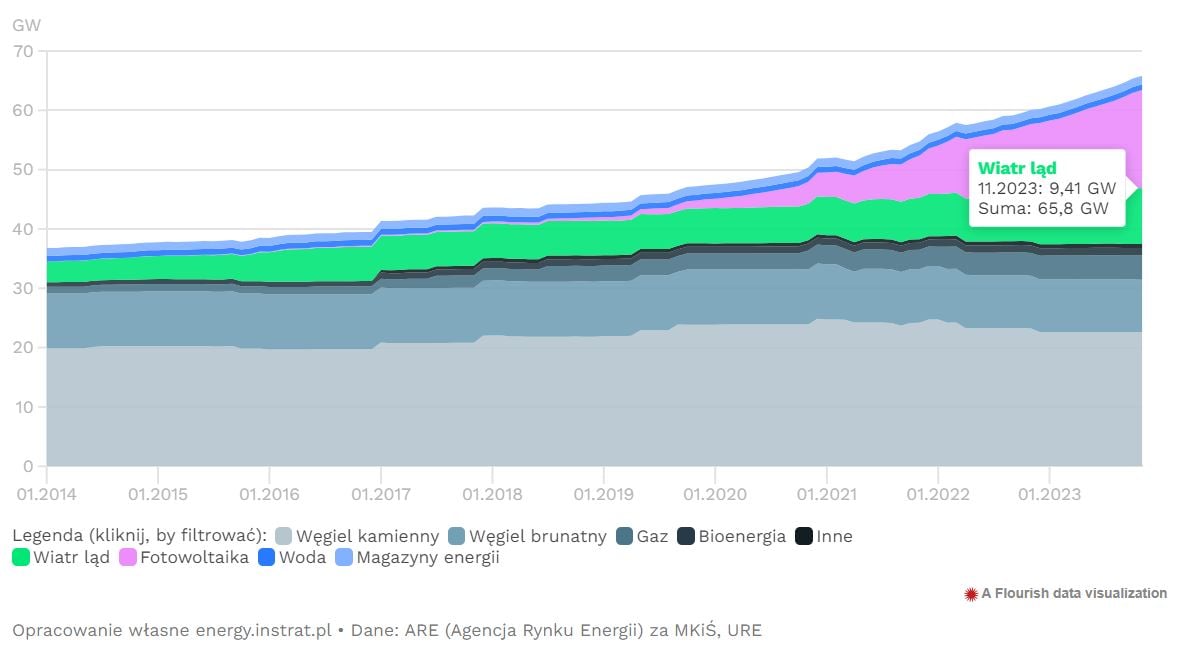The width and height of the screenshot is (1187, 659).
Task: Toggle Fotowoltaika series by its label
Action: pyautogui.click(x=195, y=558)
